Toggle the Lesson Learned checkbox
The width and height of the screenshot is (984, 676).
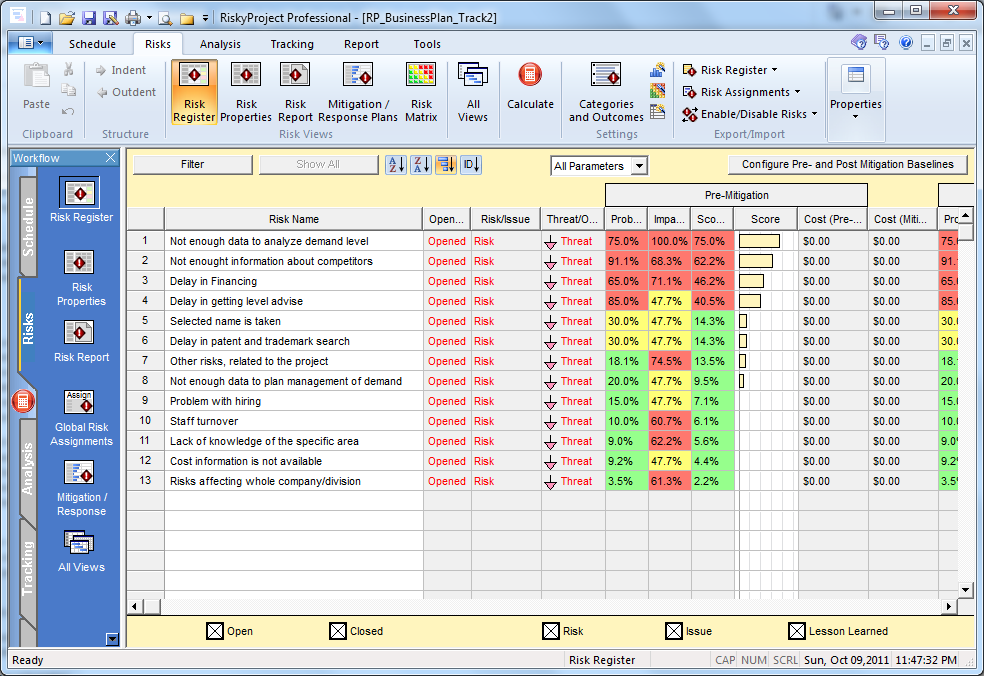point(796,631)
